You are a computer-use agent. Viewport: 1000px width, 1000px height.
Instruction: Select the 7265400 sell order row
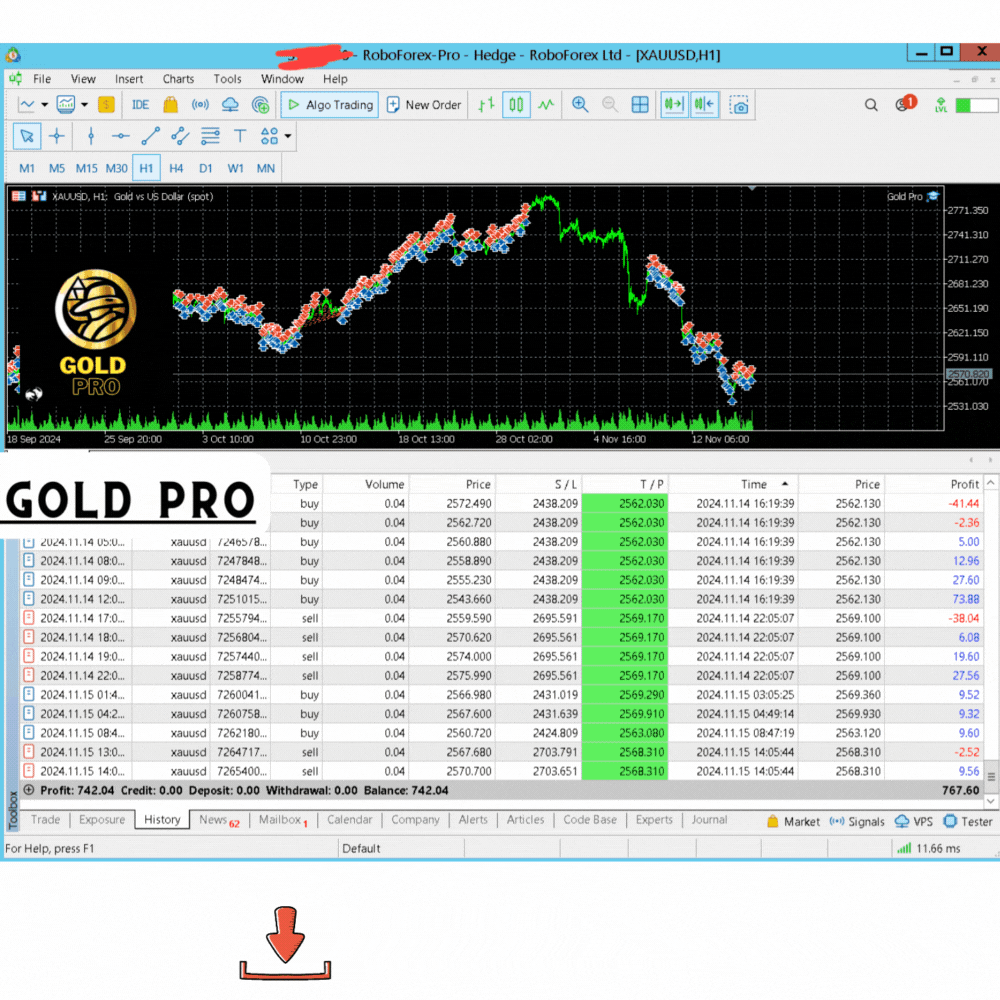501,771
